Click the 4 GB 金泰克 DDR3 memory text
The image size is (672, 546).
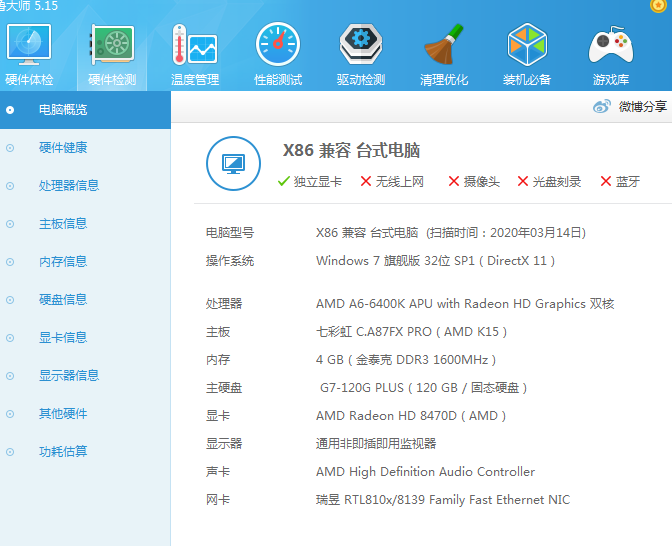coord(406,360)
